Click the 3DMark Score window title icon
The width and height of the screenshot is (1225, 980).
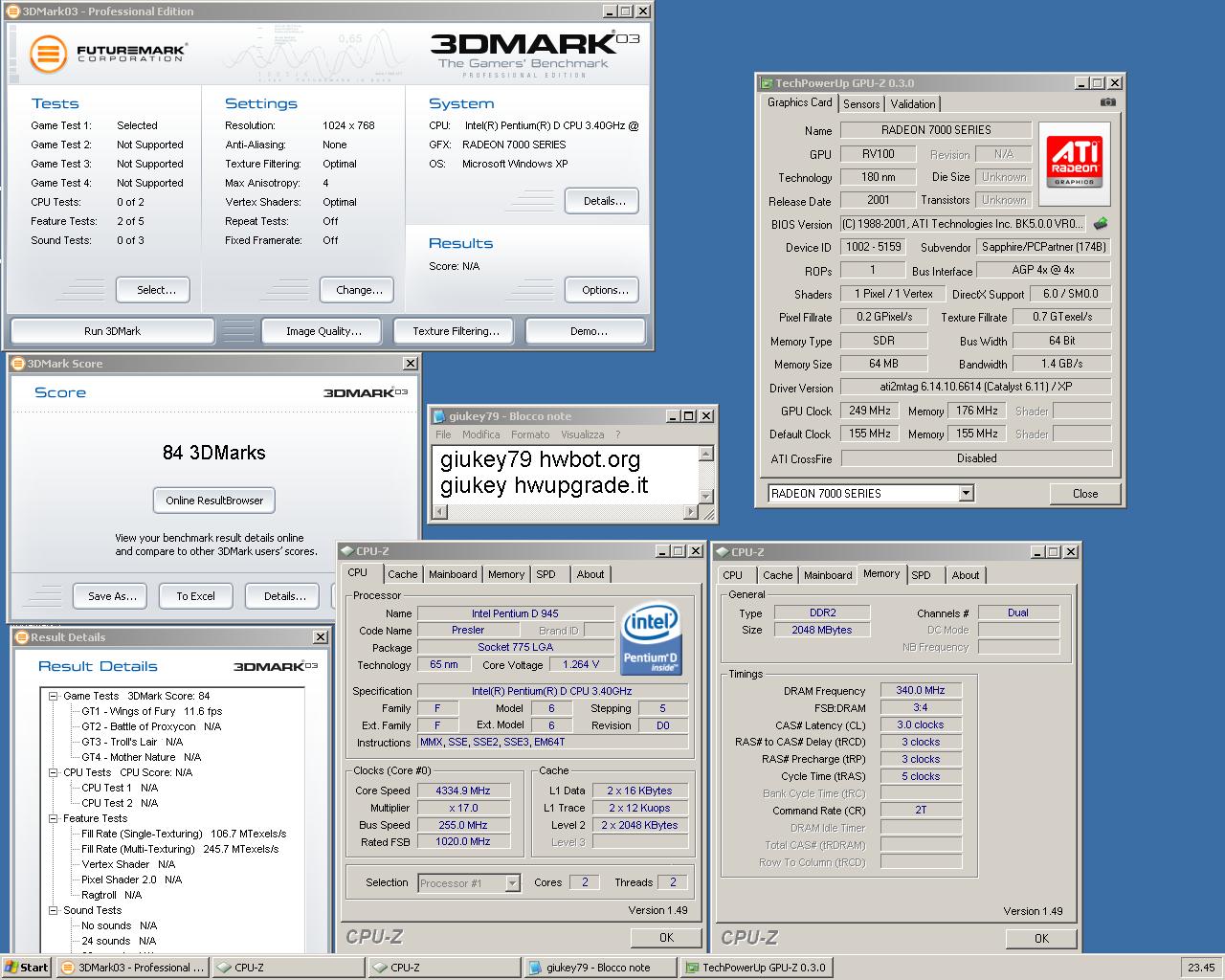tap(17, 364)
